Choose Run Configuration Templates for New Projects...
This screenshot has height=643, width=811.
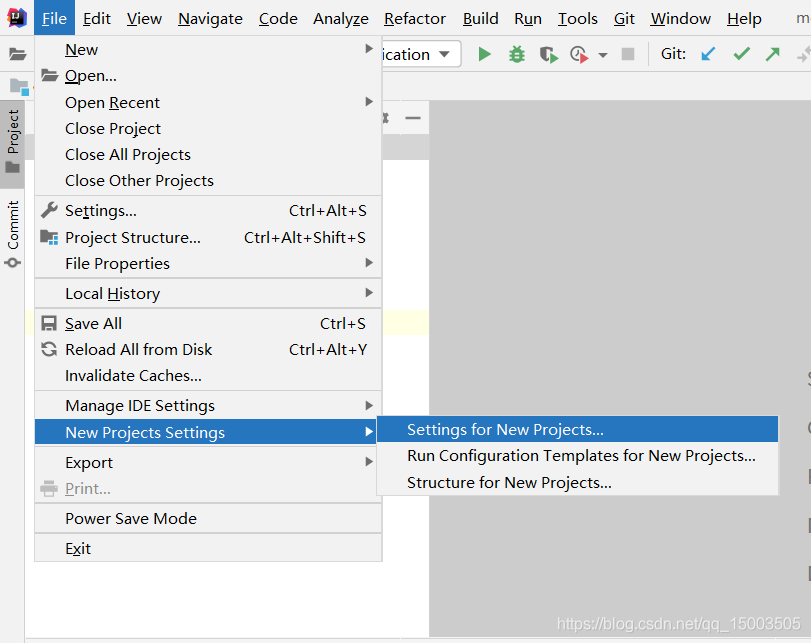[x=577, y=456]
